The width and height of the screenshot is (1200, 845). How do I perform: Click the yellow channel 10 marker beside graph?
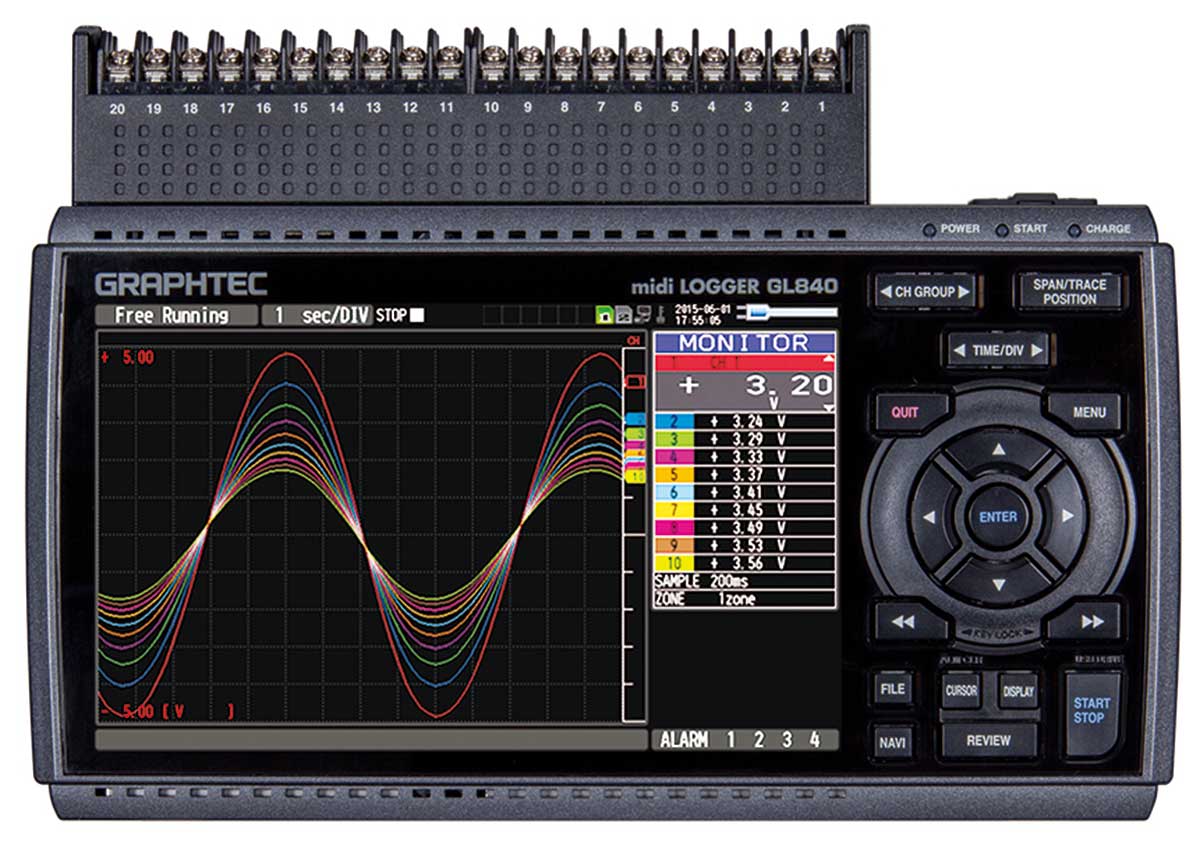click(634, 476)
